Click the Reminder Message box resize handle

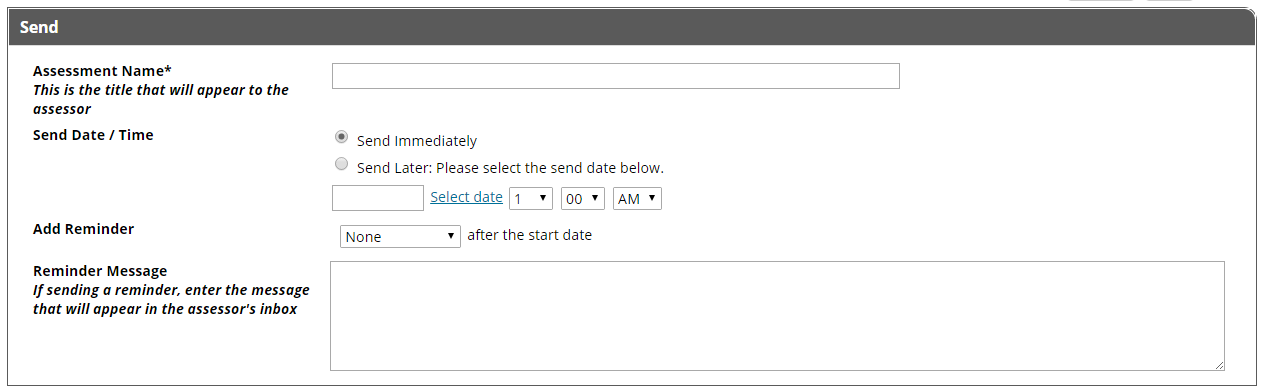[x=1218, y=365]
